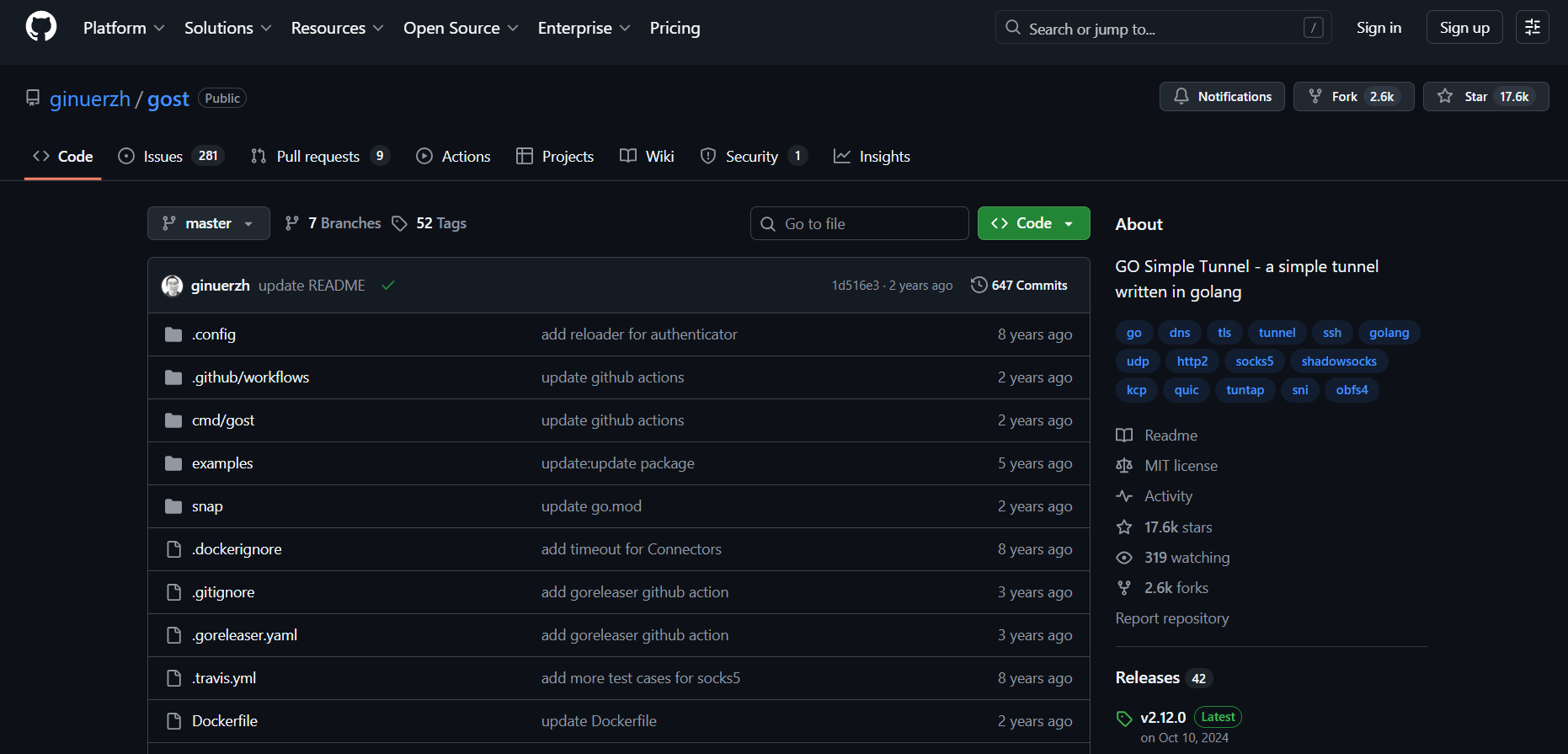Click the star icon next to 17.6k stars
This screenshot has height=754, width=1568.
point(1124,527)
